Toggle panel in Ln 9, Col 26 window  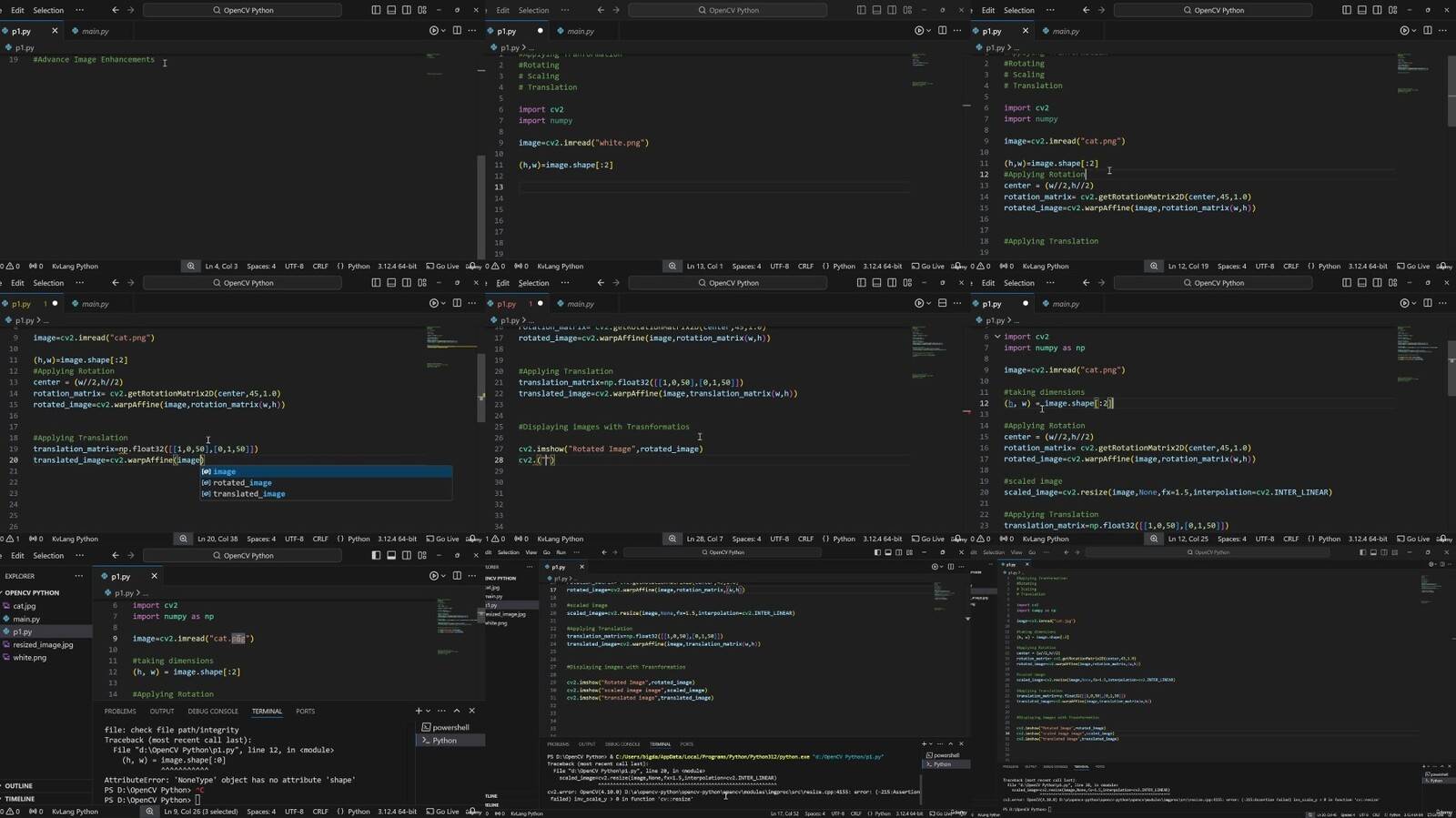click(391, 555)
